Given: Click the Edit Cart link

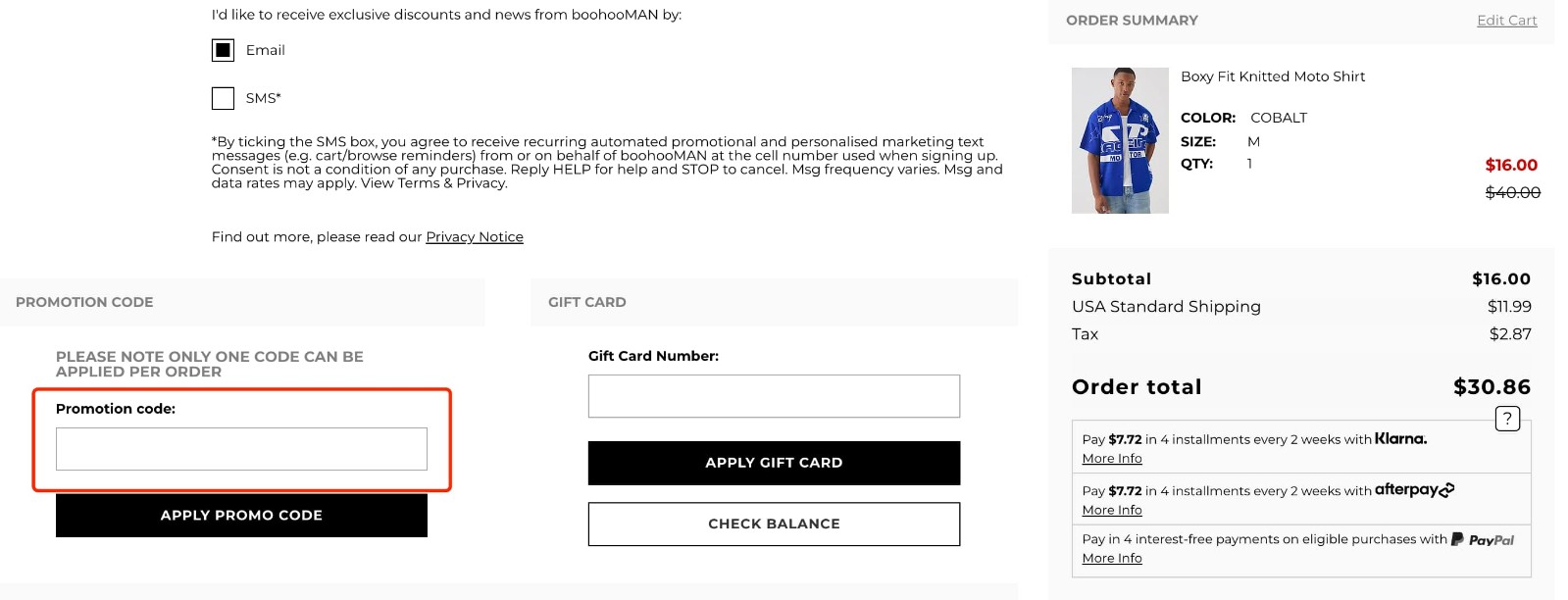Looking at the screenshot, I should click(x=1506, y=20).
